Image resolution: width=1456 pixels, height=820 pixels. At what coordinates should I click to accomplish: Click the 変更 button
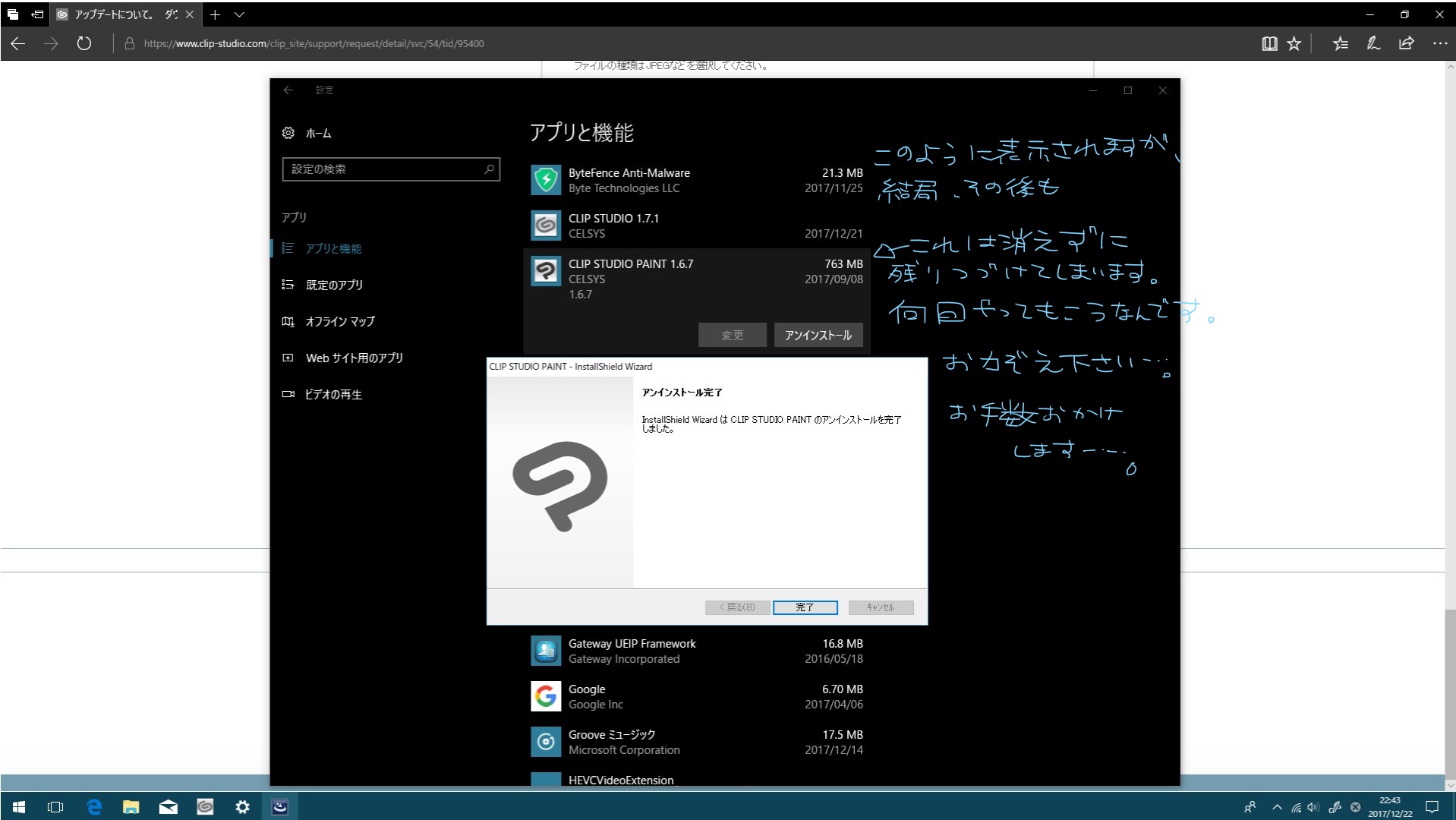pos(733,335)
